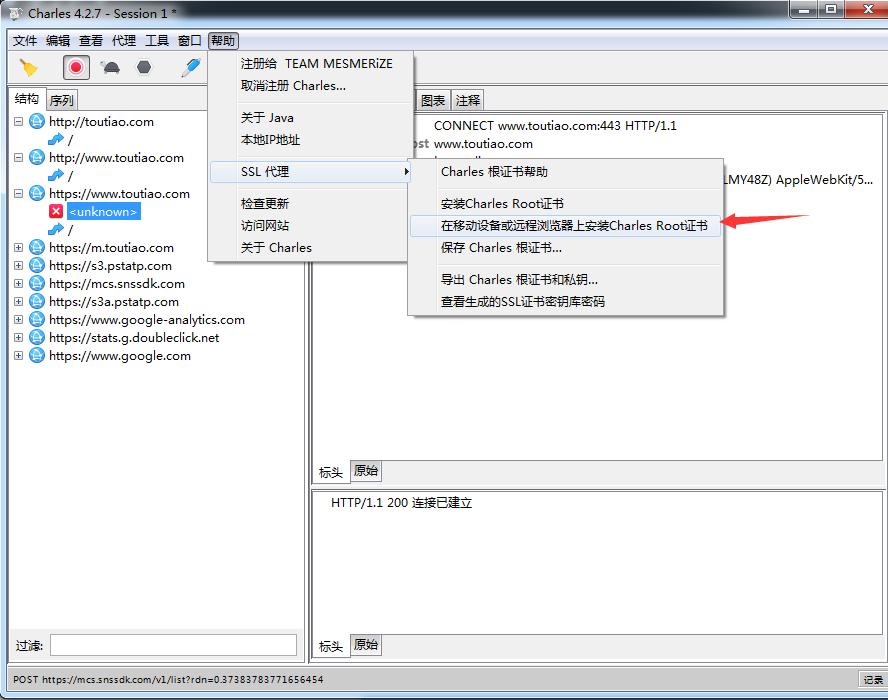Toggle the hexagon breakpoints icon
Screen dimensions: 888x700
tap(144, 67)
